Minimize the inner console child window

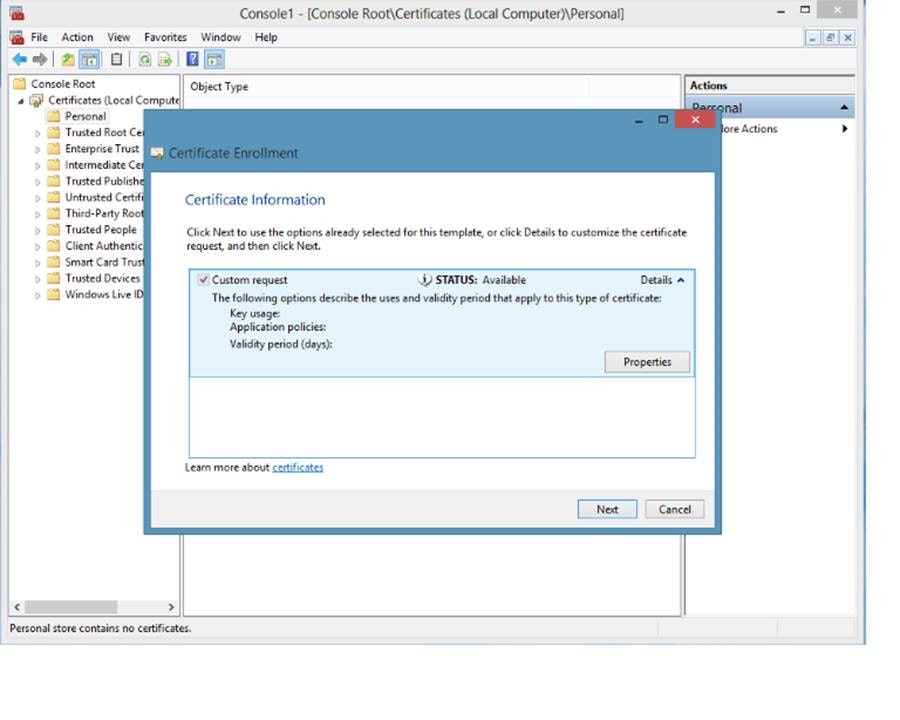(812, 38)
